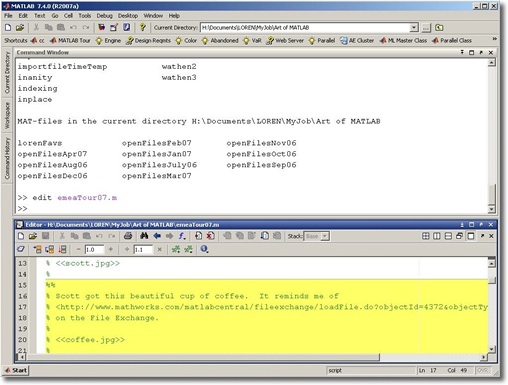Switch to the Command History side tab
Image resolution: width=508 pixels, height=385 pixels.
7,158
